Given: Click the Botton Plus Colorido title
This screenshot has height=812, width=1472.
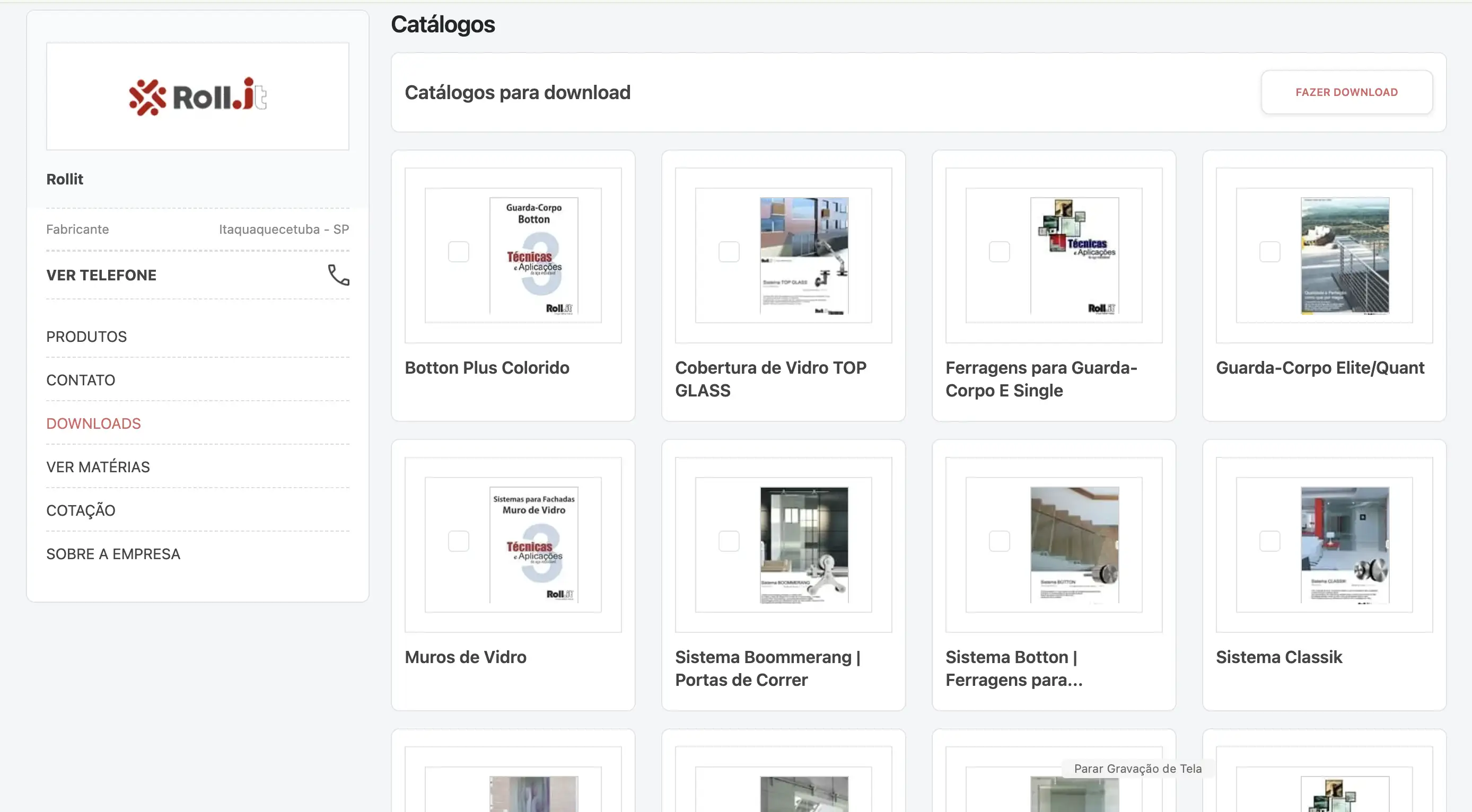Looking at the screenshot, I should point(487,367).
